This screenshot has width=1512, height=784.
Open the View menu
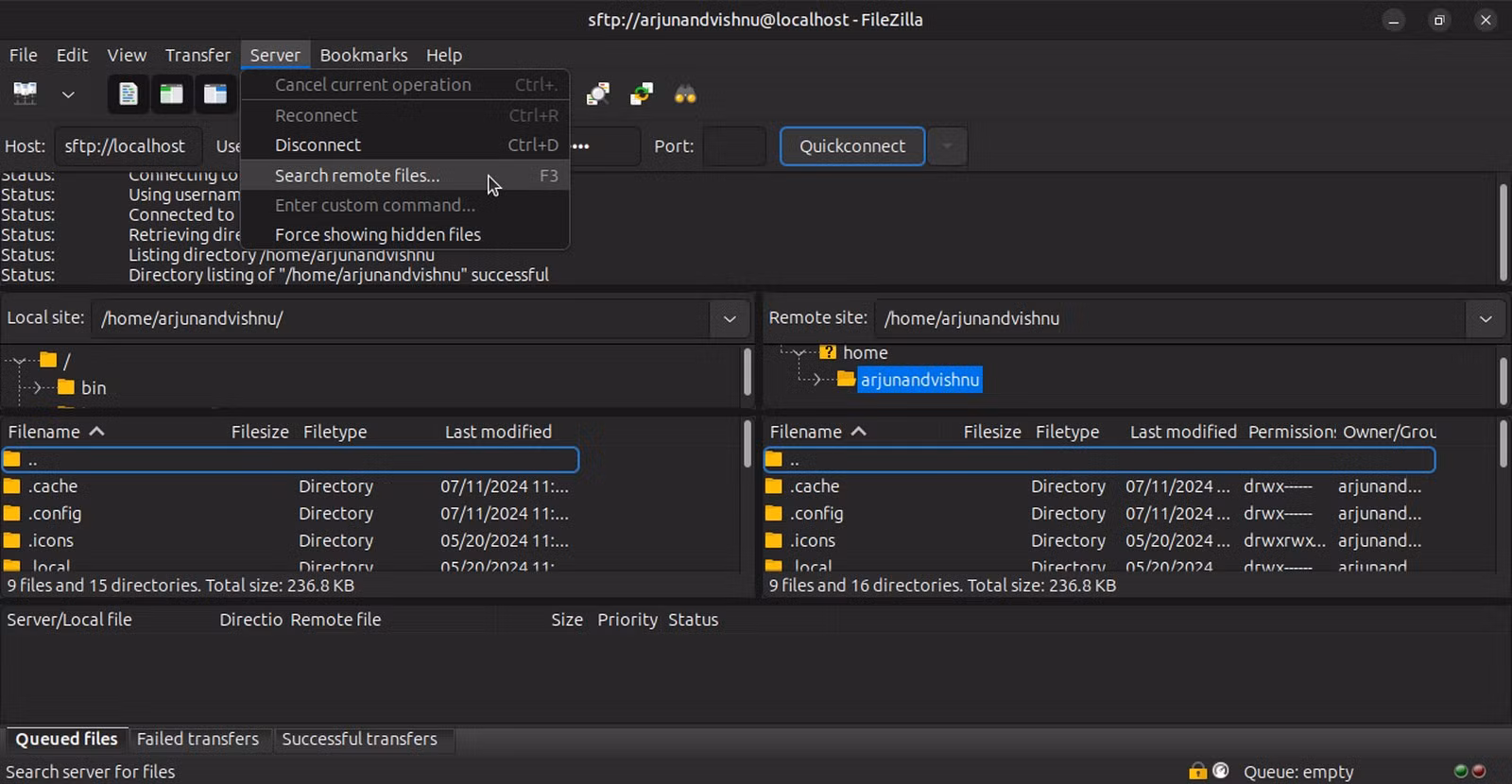(x=127, y=55)
